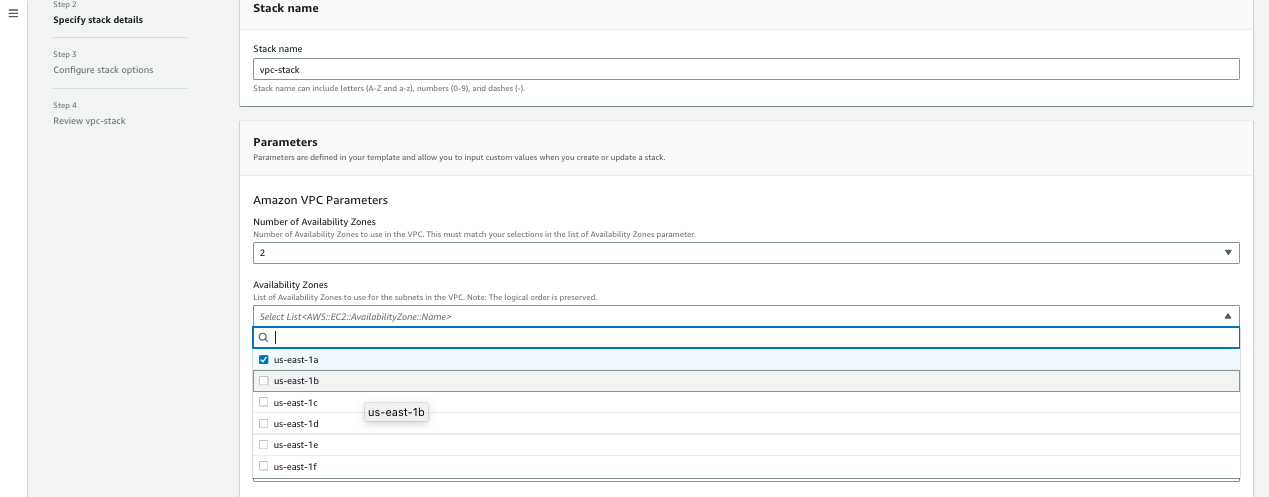Go to Step 2 Specify stack details

click(x=97, y=20)
